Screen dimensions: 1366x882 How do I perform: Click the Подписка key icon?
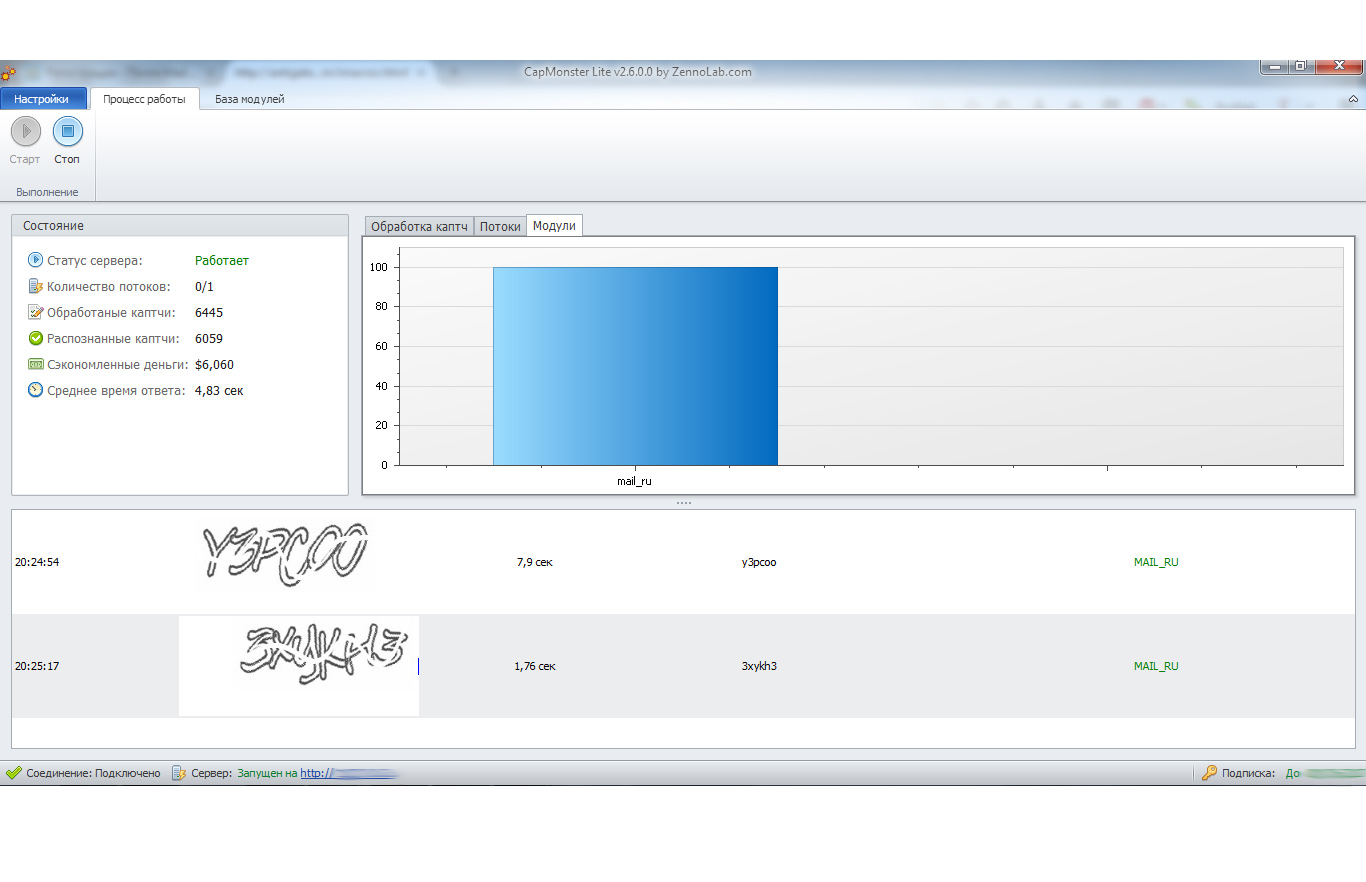1209,773
